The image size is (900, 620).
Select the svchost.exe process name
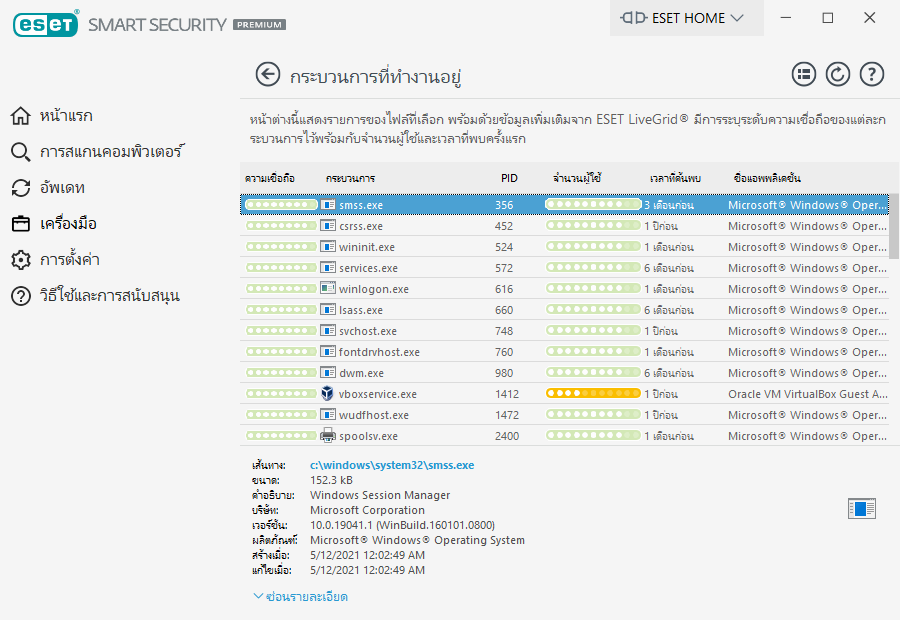[367, 331]
